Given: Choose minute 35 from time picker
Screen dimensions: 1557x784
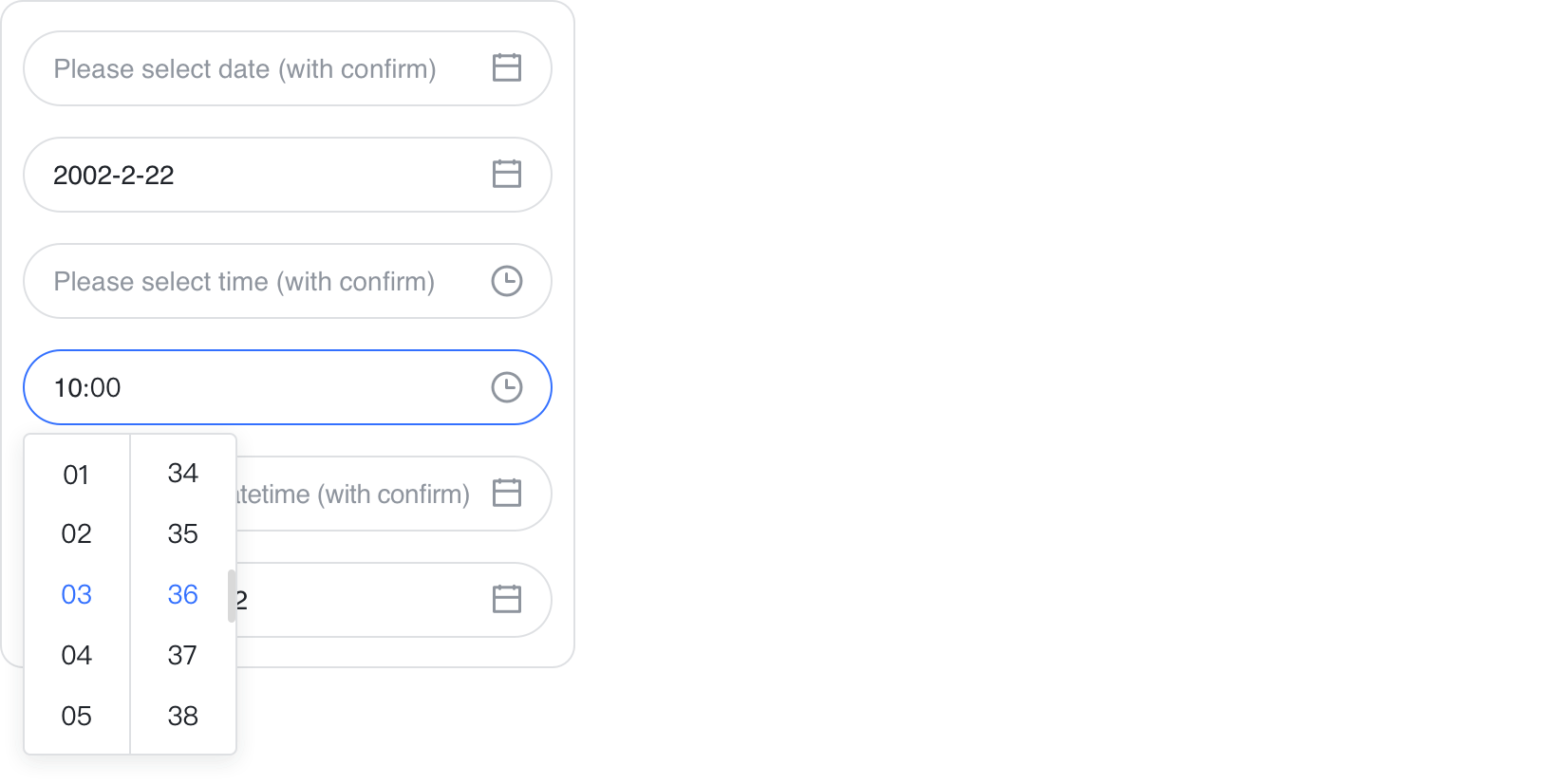Looking at the screenshot, I should (183, 534).
